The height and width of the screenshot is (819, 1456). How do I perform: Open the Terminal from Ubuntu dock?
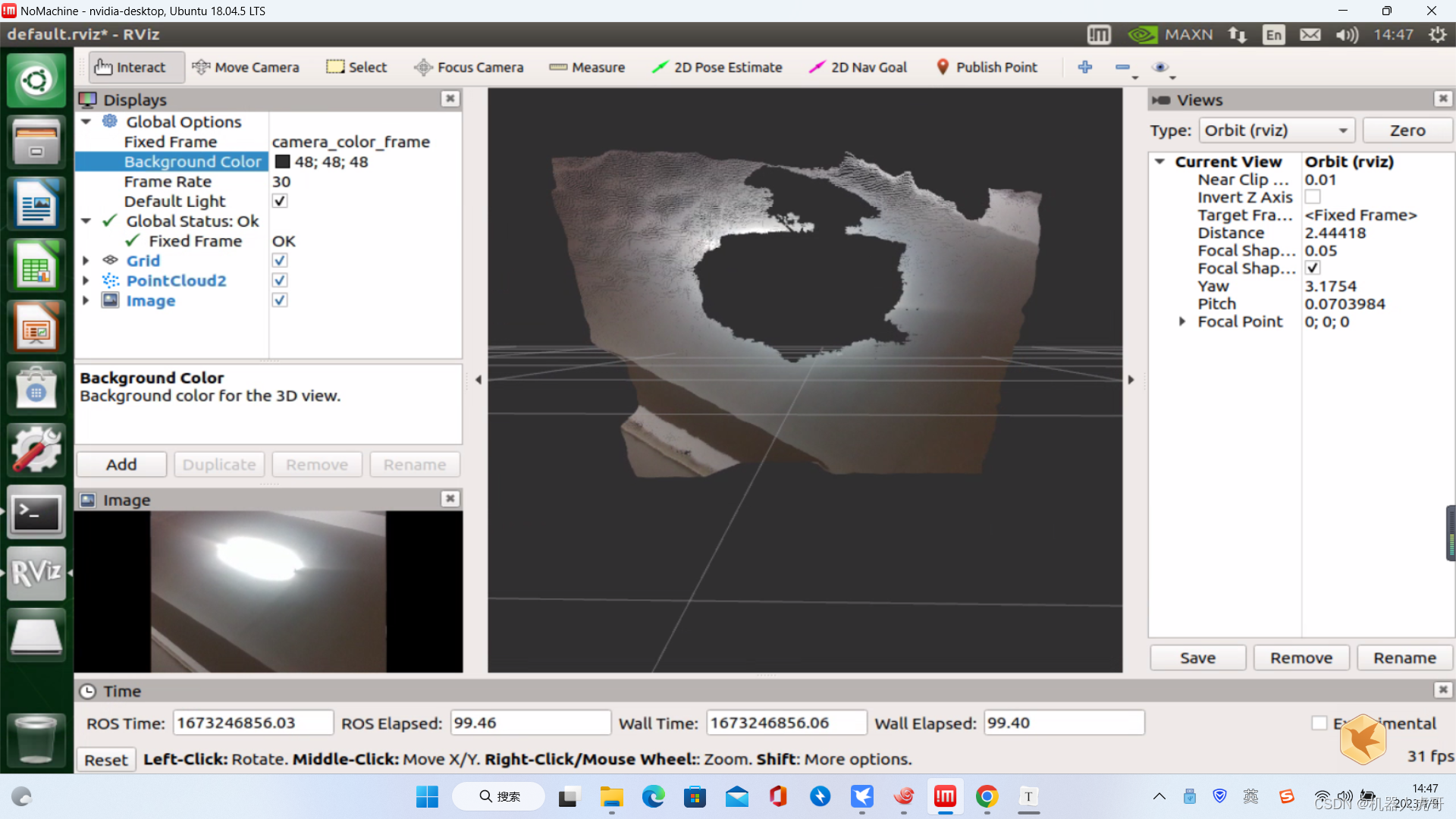pyautogui.click(x=36, y=513)
